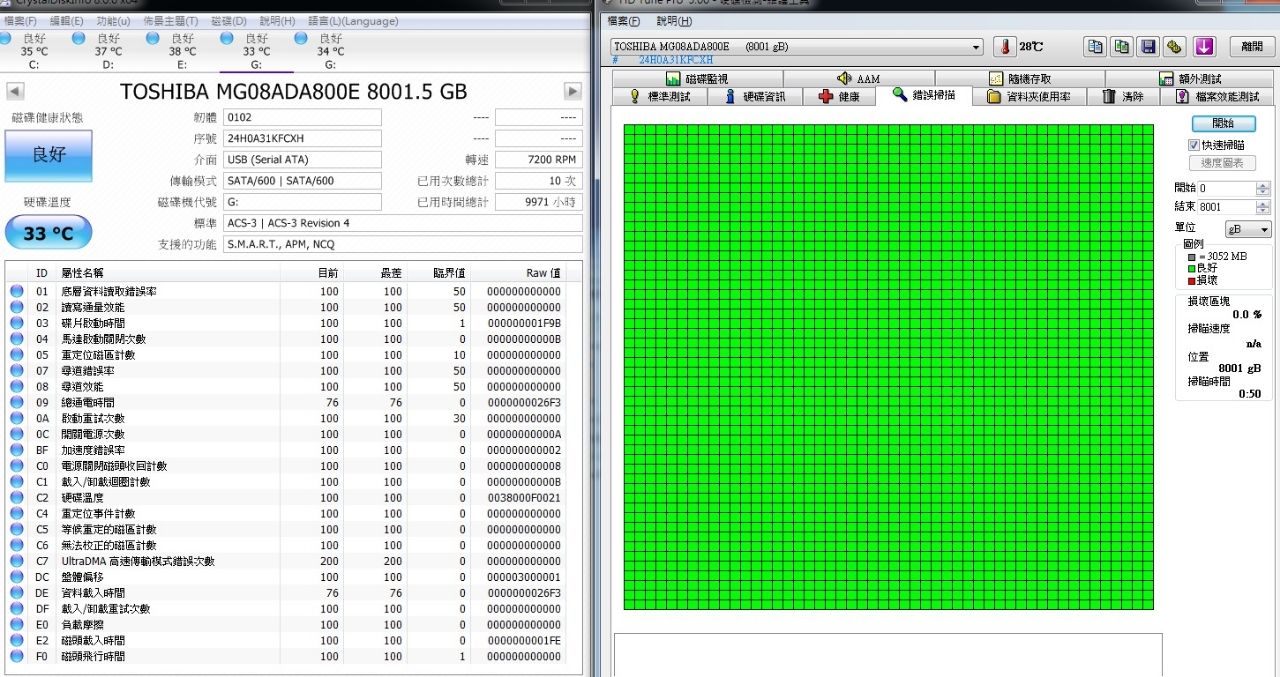Open HD Tune options gear icon
Image resolution: width=1280 pixels, height=677 pixels.
(x=1175, y=47)
